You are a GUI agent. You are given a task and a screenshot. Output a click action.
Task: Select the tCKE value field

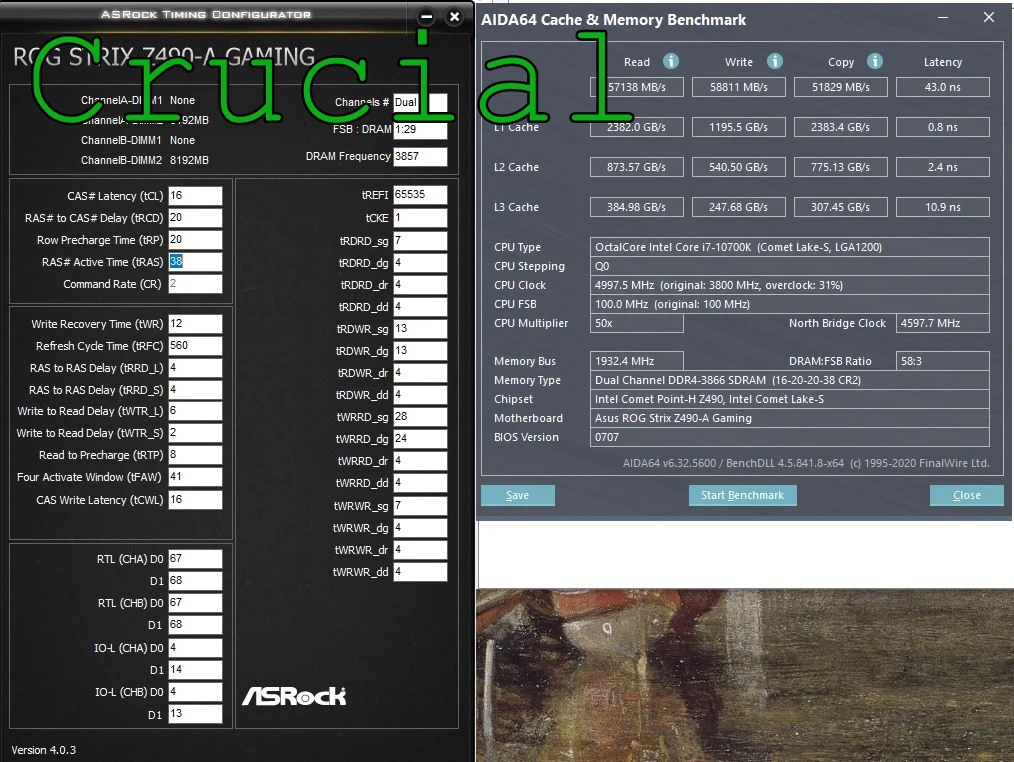tap(420, 218)
